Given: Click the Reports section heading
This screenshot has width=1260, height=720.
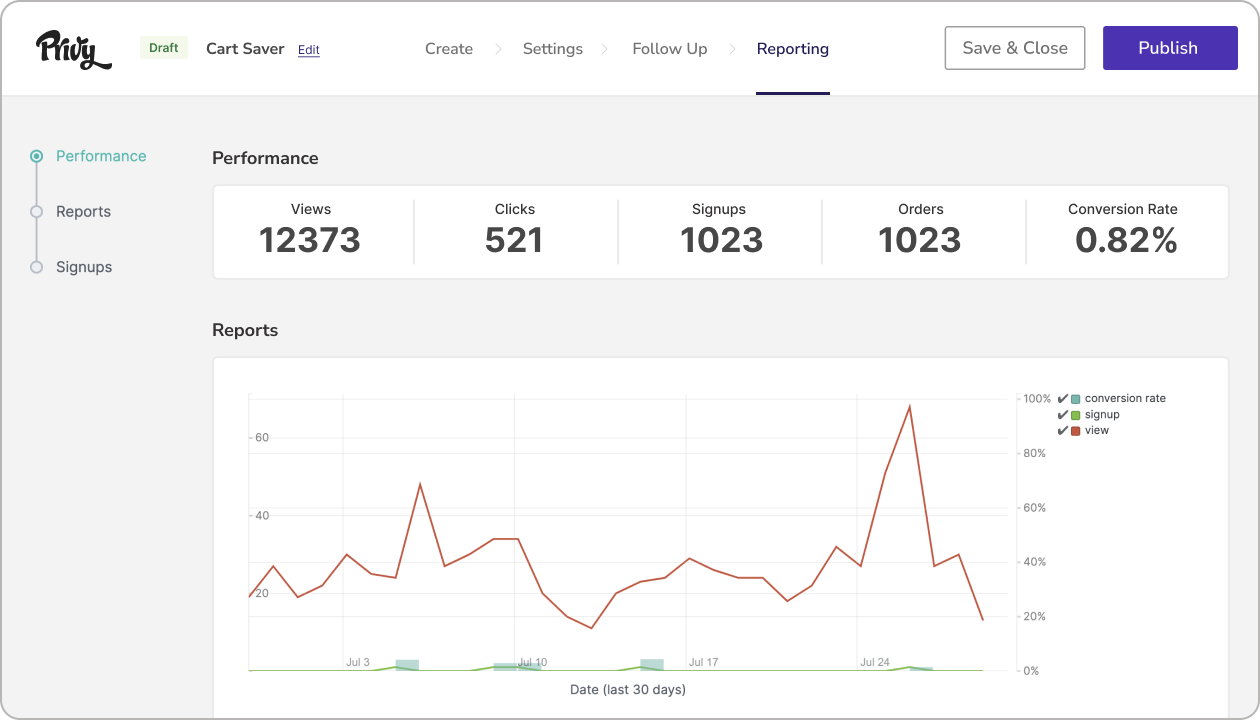Looking at the screenshot, I should click(x=245, y=330).
